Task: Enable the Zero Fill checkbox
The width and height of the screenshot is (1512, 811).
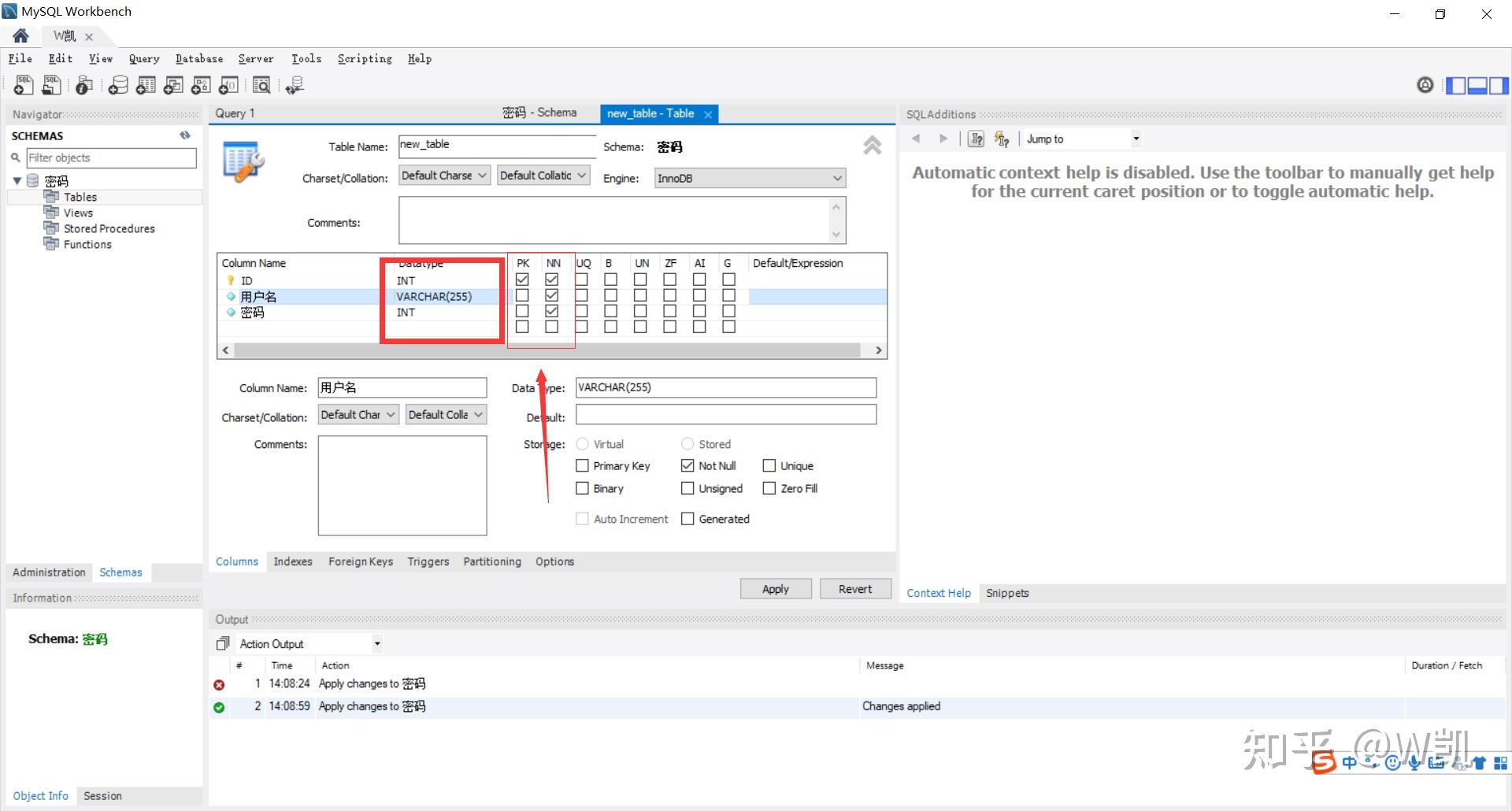Action: click(769, 488)
